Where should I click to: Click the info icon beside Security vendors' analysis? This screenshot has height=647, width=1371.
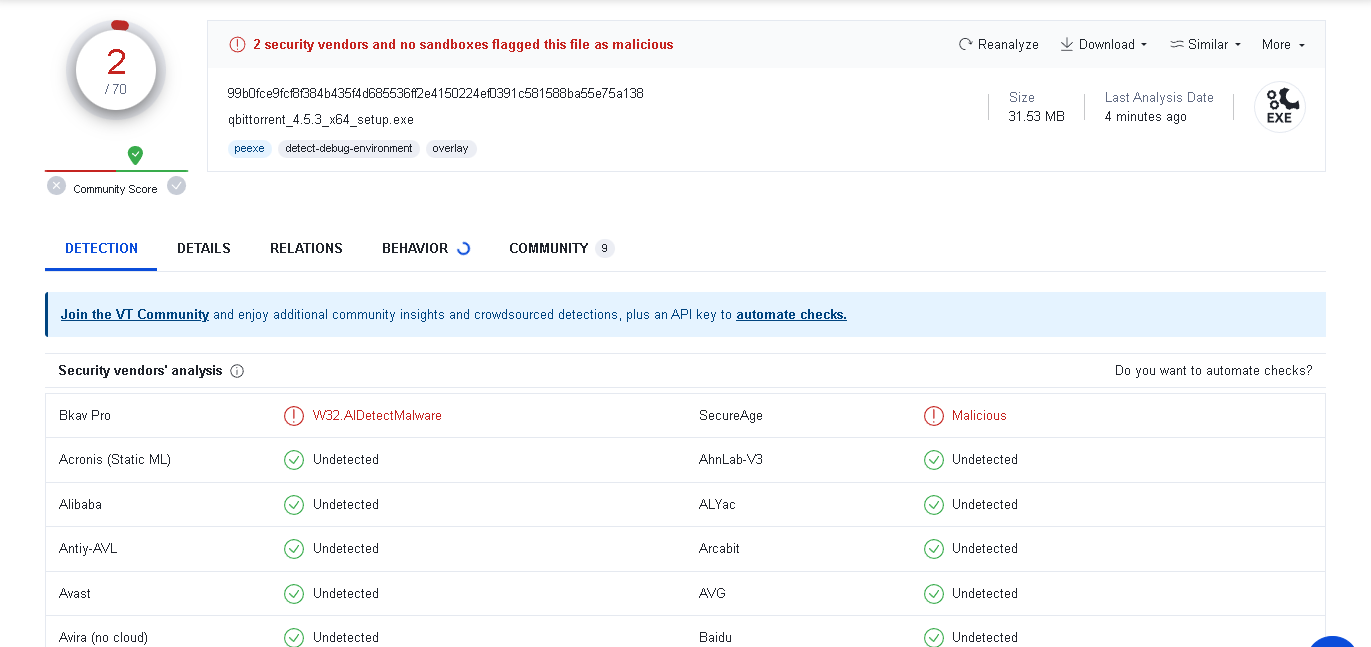[237, 371]
